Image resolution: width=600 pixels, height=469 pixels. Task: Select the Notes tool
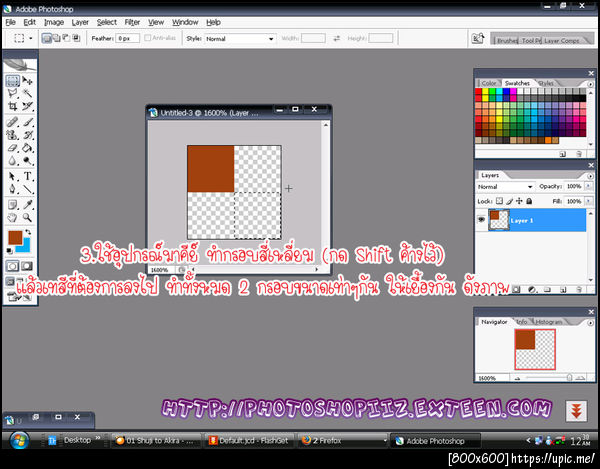coord(12,205)
